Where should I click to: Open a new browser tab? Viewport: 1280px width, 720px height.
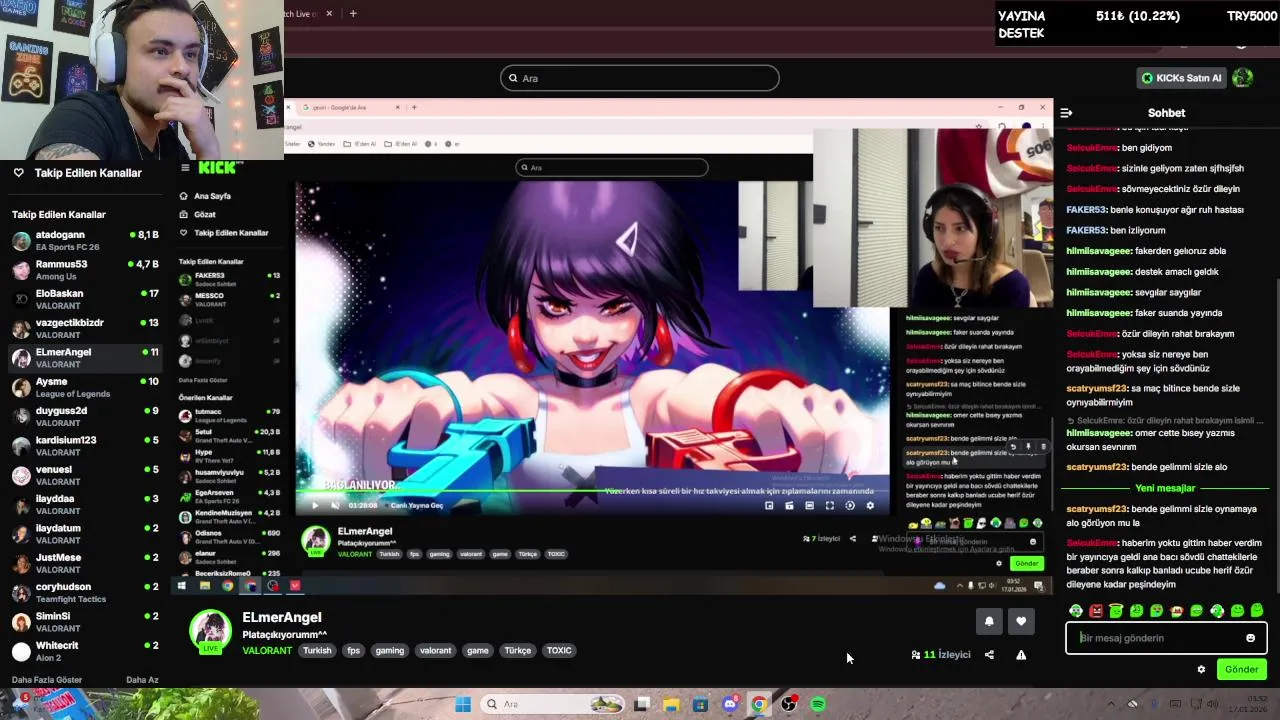(x=353, y=14)
